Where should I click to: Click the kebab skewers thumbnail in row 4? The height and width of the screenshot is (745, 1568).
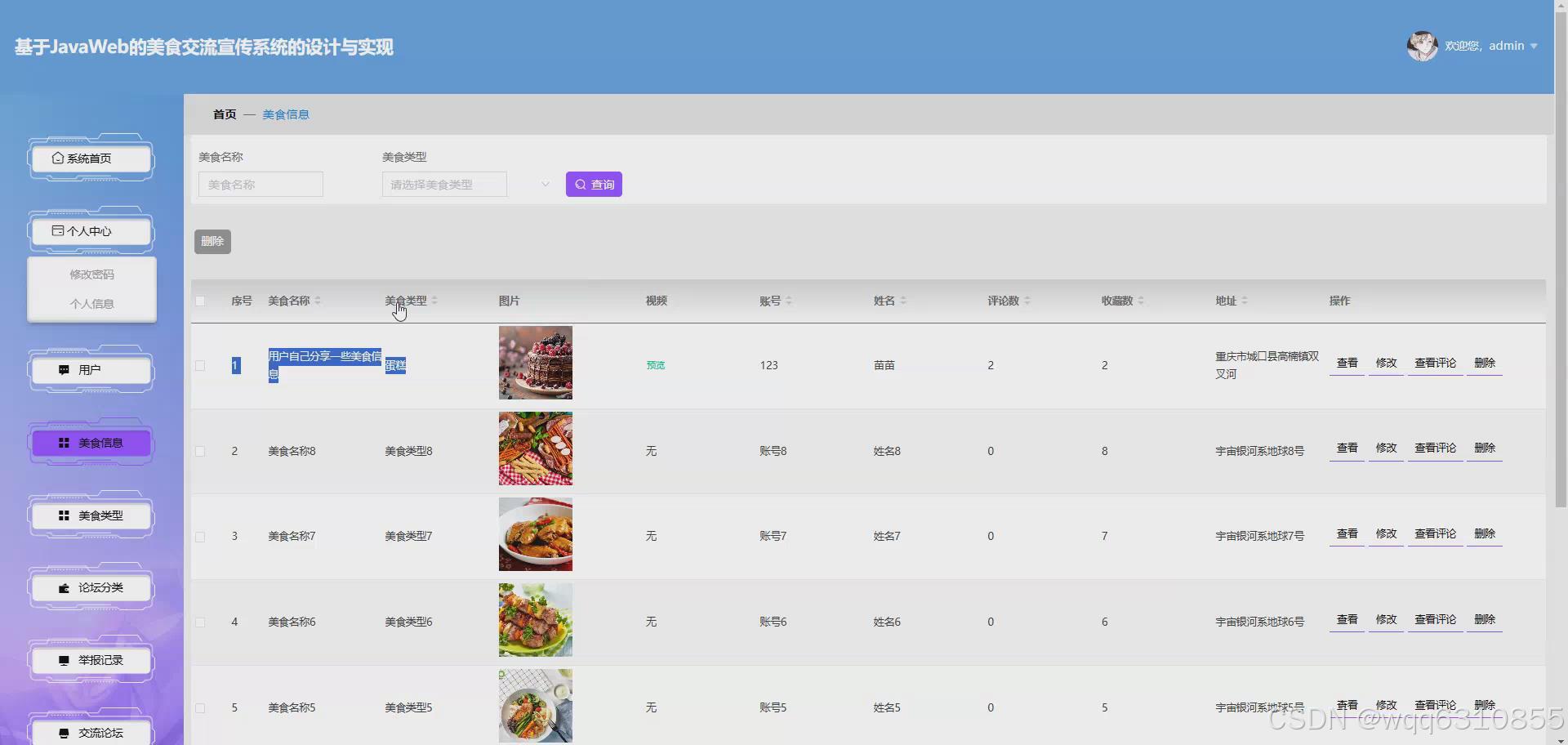click(536, 620)
